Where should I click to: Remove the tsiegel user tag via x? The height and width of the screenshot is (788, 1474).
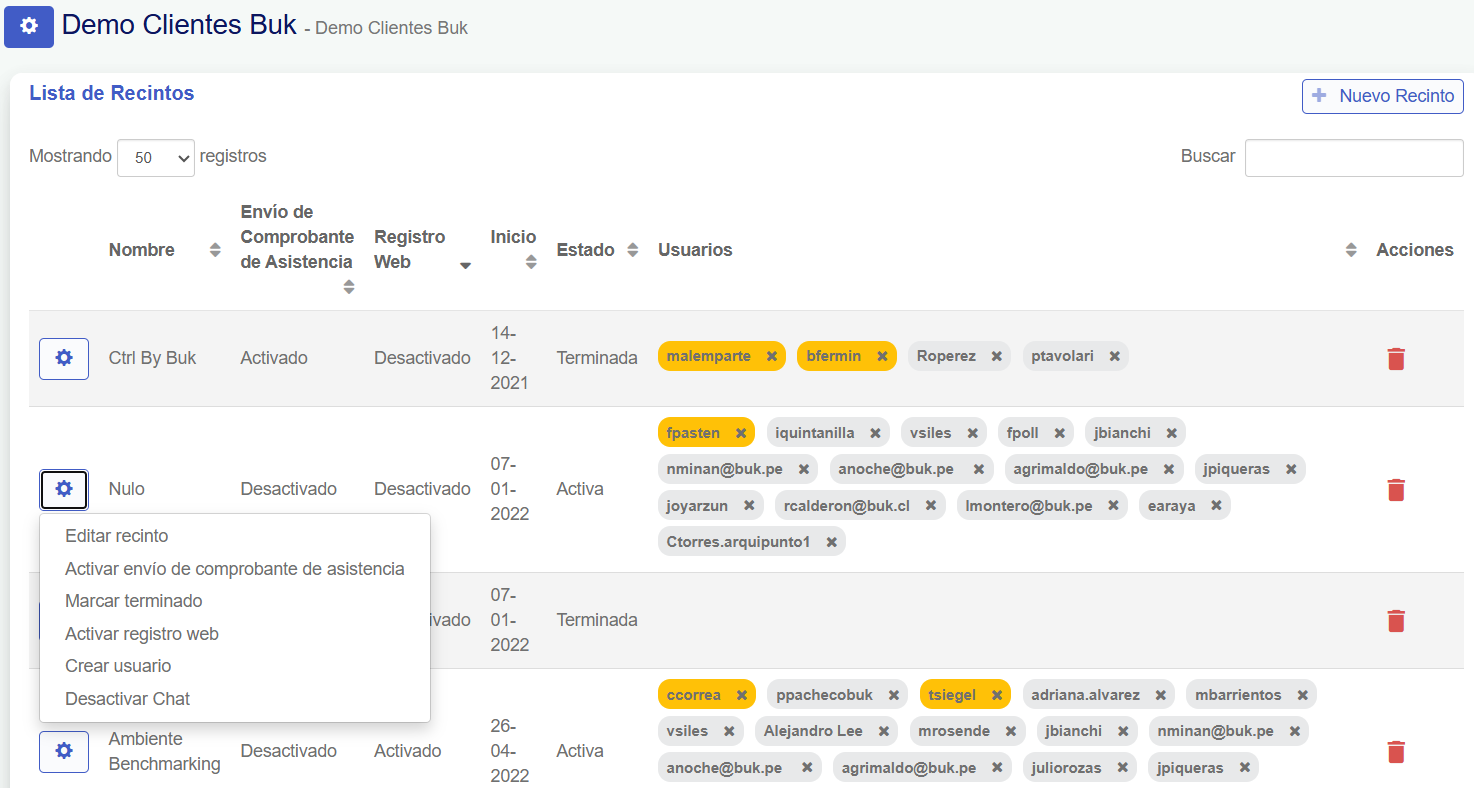[x=997, y=695]
